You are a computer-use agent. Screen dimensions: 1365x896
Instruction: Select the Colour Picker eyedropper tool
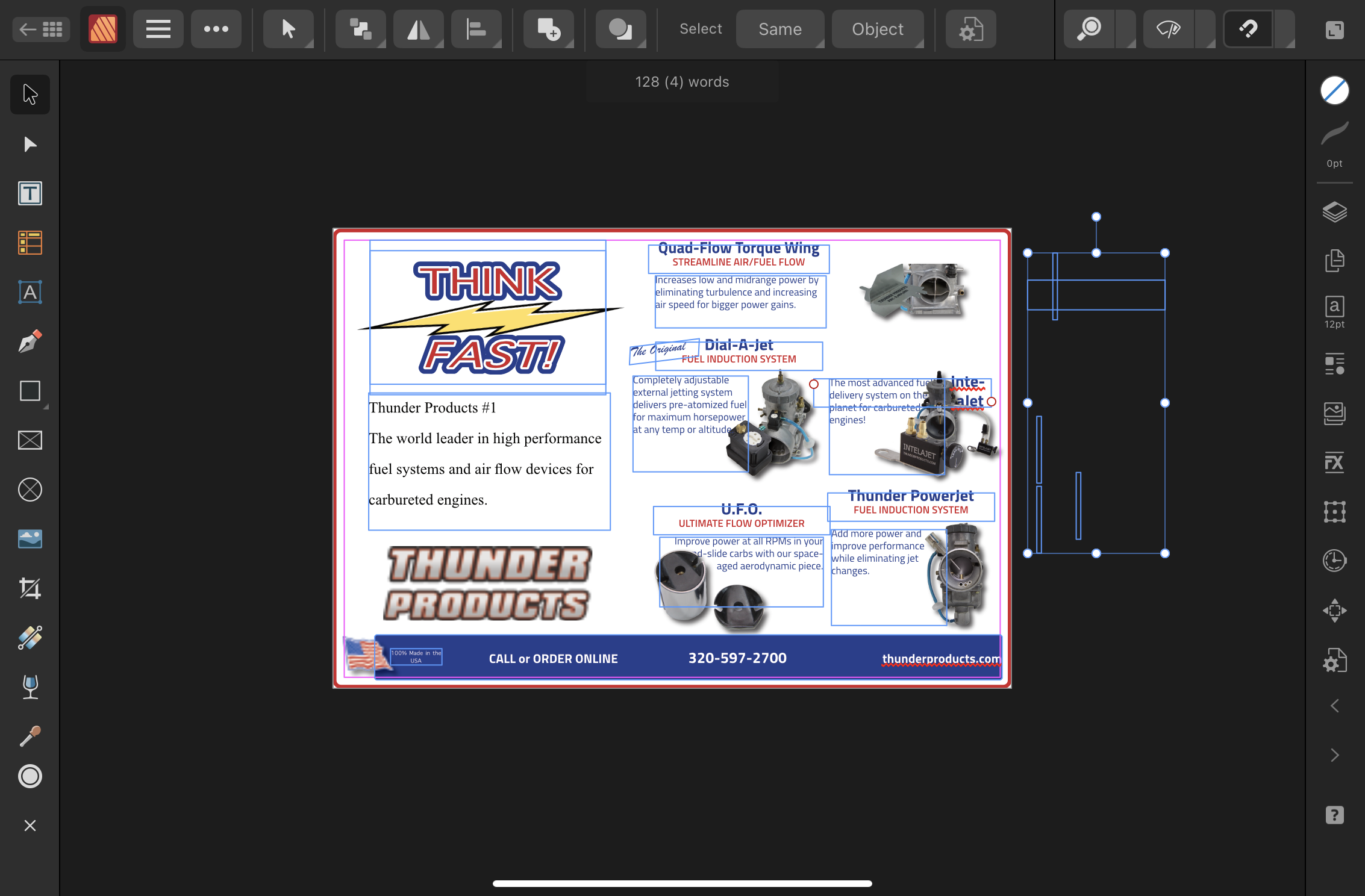tap(30, 736)
